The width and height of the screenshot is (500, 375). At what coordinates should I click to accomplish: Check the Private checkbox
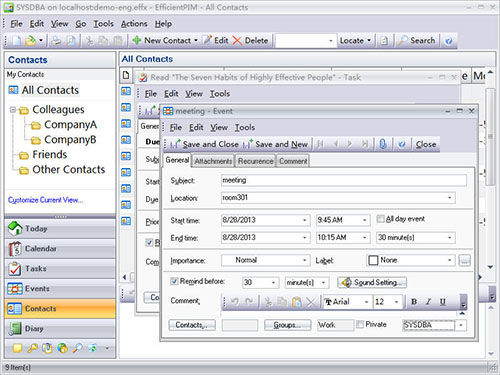(x=360, y=324)
